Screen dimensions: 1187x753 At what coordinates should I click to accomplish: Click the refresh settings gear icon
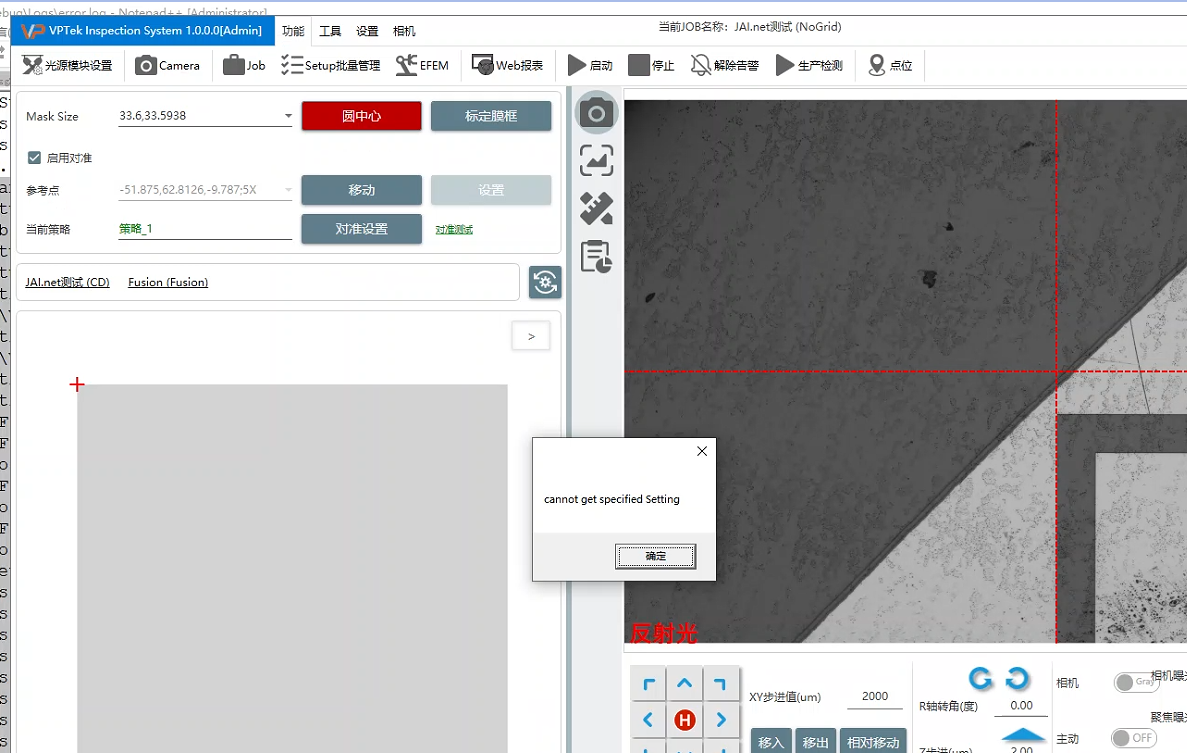click(x=545, y=282)
